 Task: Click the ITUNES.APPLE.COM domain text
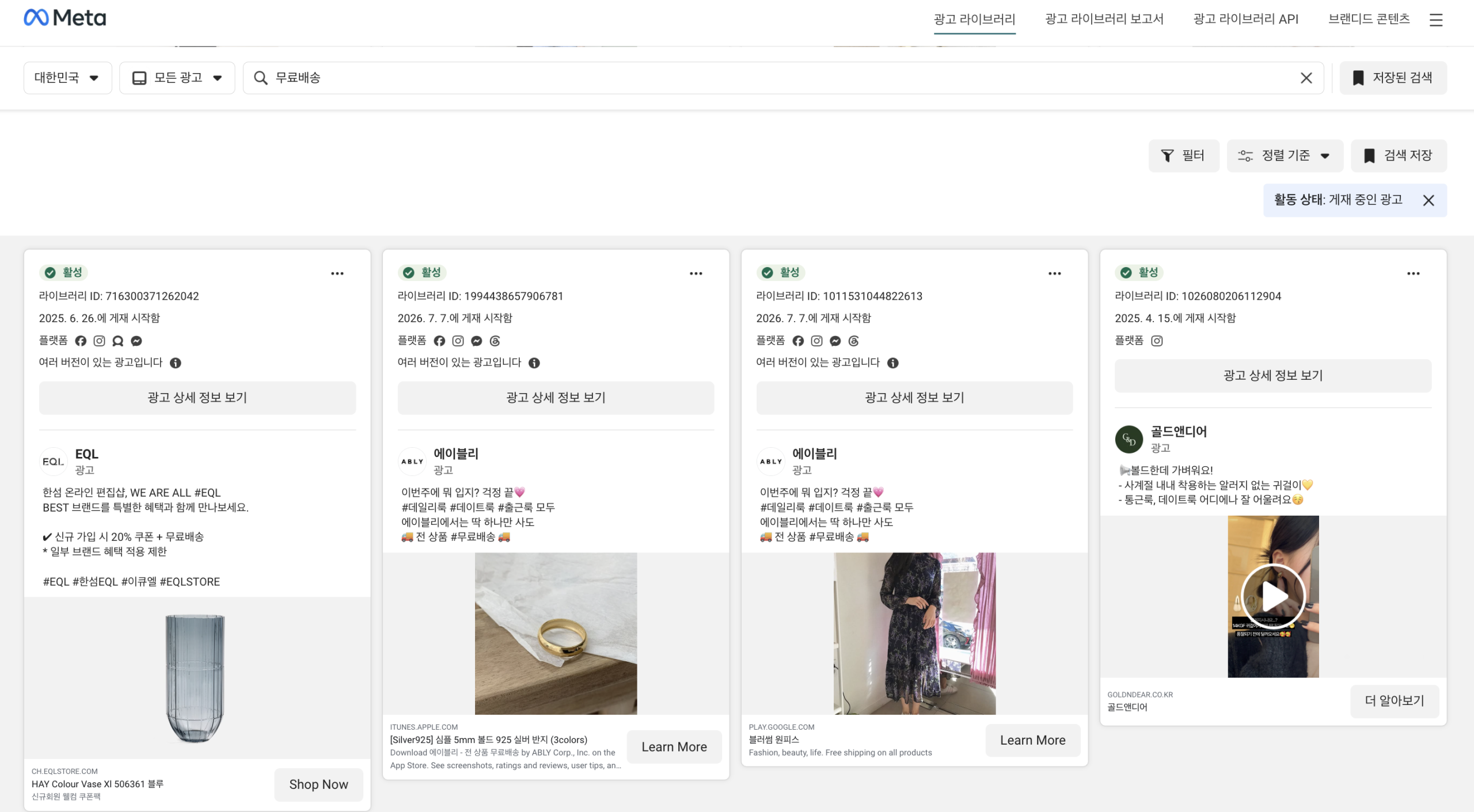point(424,727)
